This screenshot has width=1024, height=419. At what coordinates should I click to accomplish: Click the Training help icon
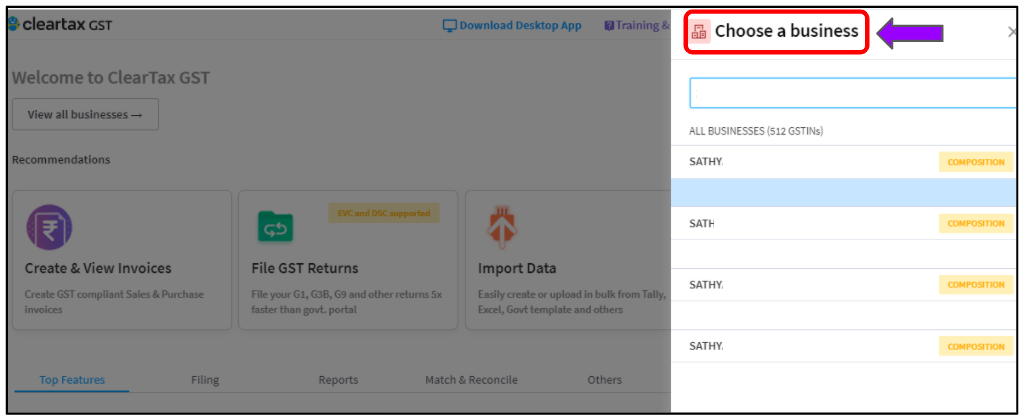click(609, 26)
